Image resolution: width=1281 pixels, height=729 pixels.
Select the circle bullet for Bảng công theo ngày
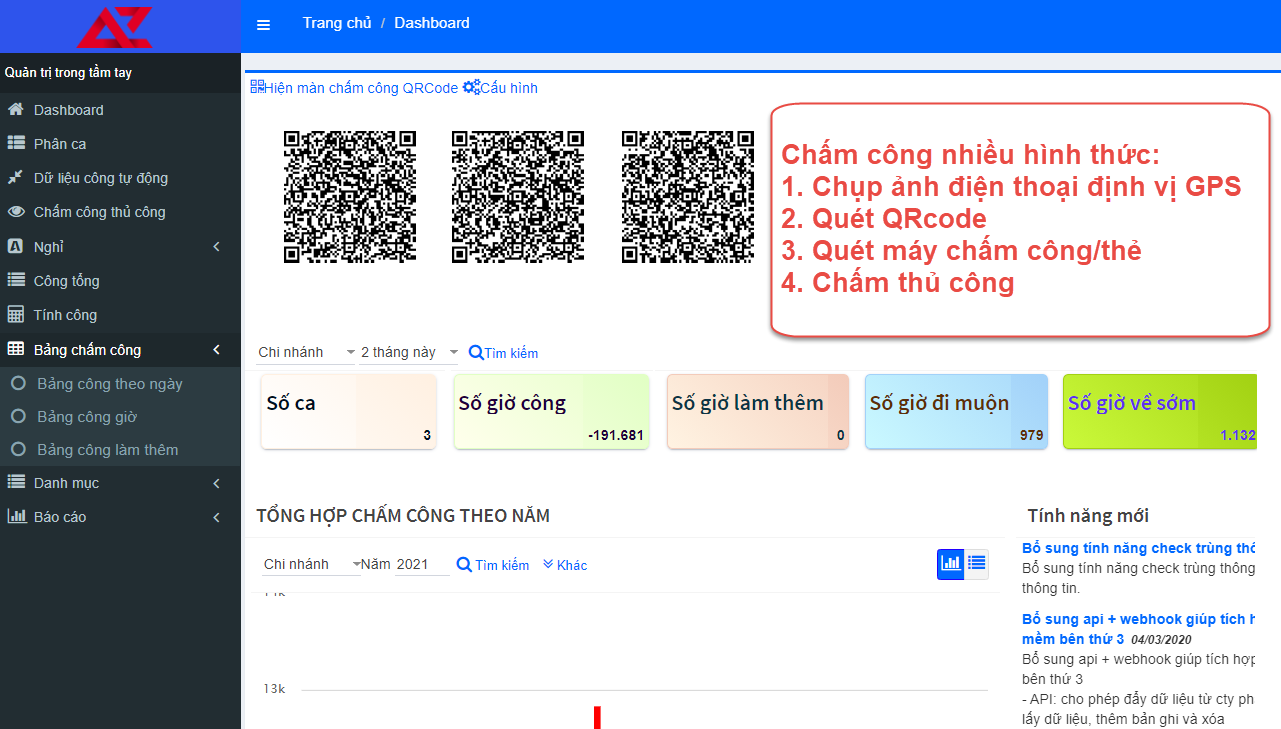tap(17, 383)
